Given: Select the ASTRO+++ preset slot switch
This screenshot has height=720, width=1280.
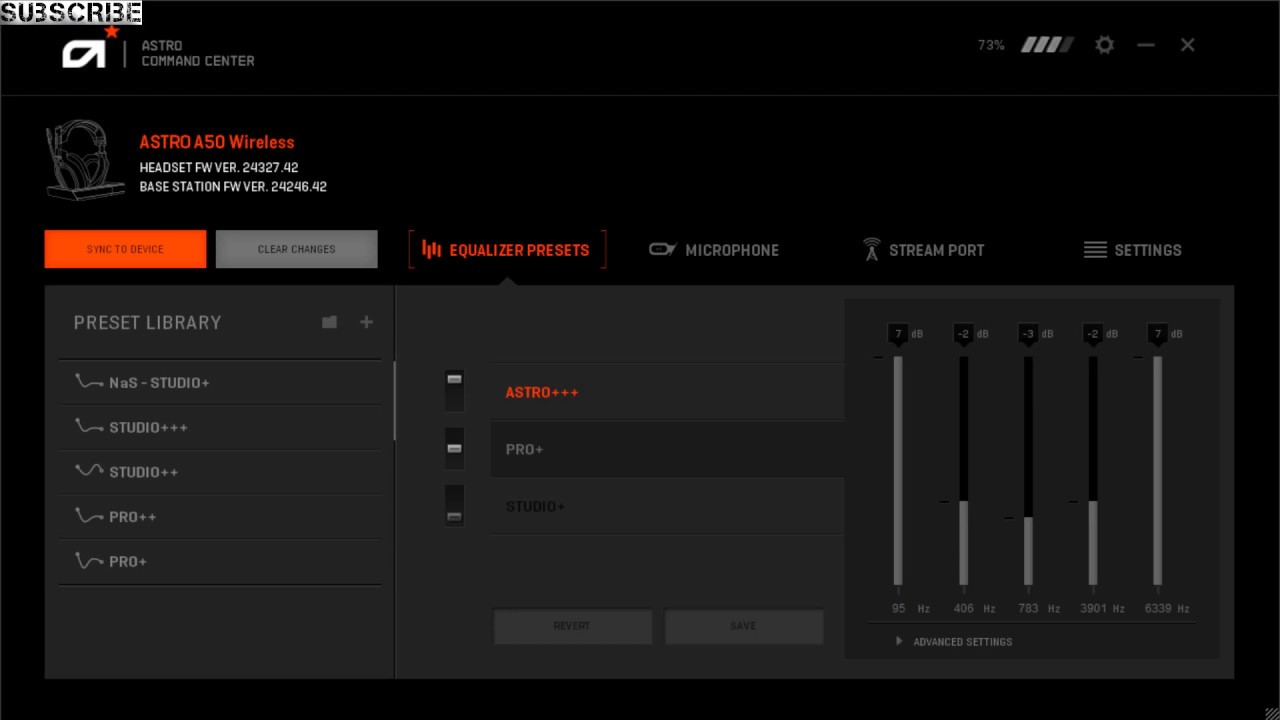Looking at the screenshot, I should point(454,391).
